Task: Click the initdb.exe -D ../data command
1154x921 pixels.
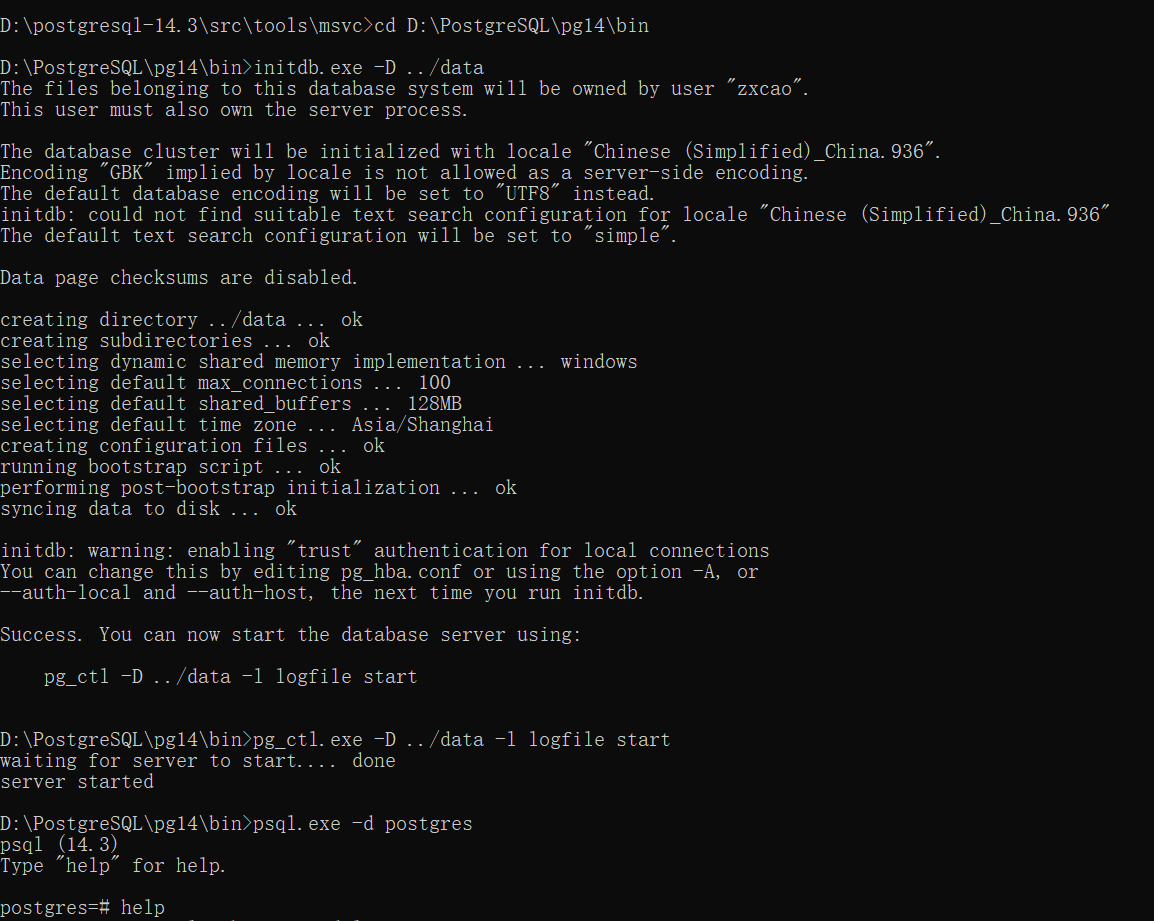Action: click(x=369, y=68)
